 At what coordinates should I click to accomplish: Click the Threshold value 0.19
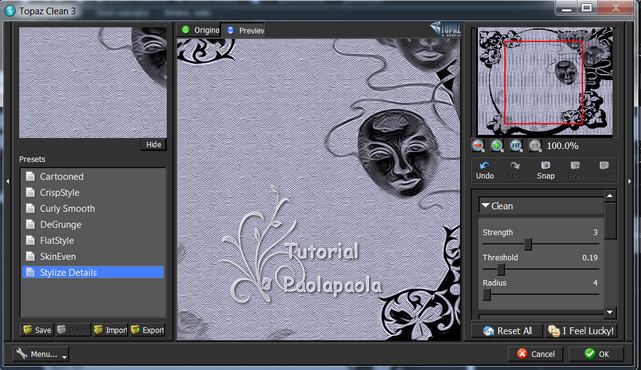(590, 258)
